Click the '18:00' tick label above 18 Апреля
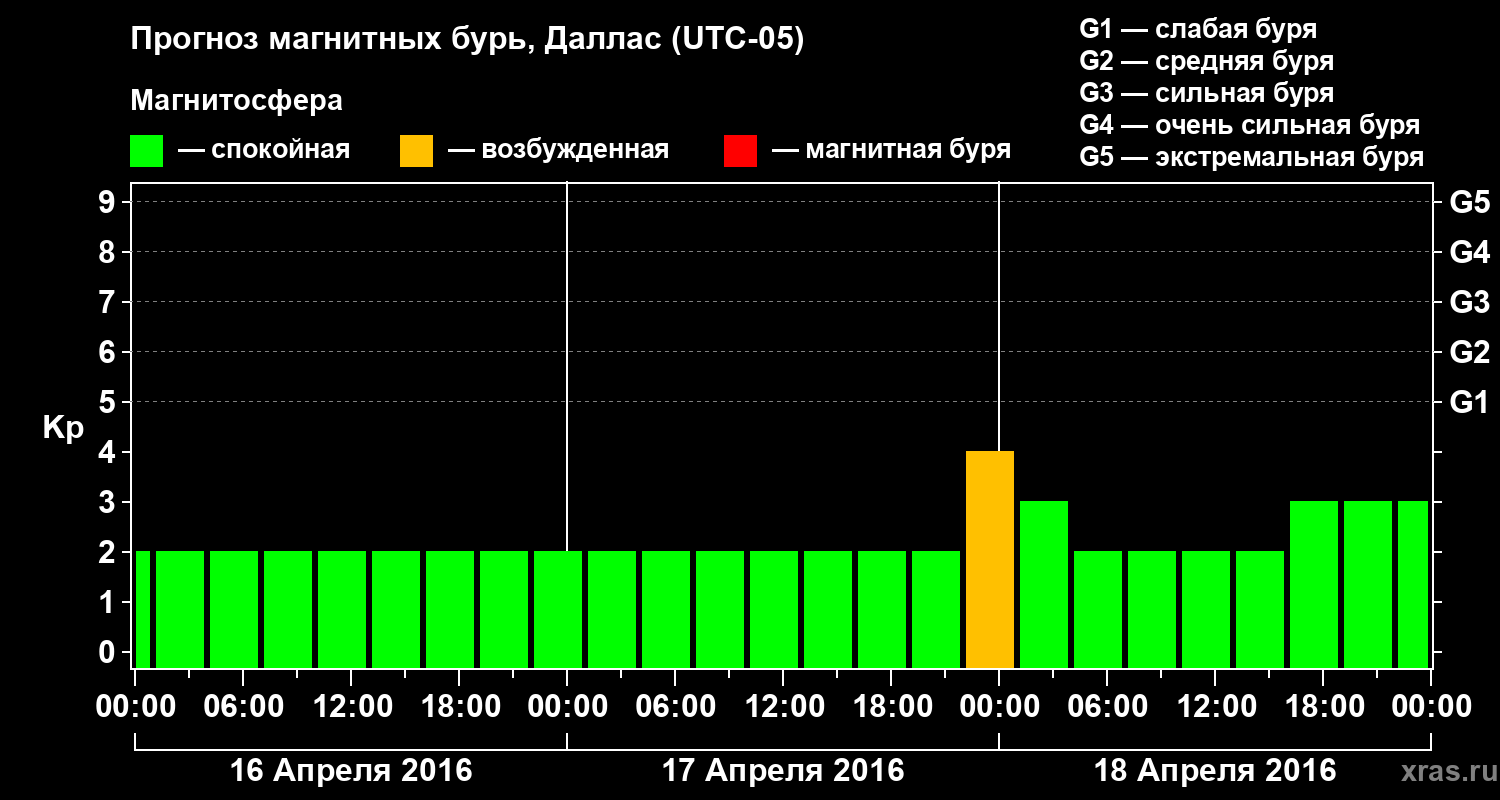 [x=1323, y=707]
